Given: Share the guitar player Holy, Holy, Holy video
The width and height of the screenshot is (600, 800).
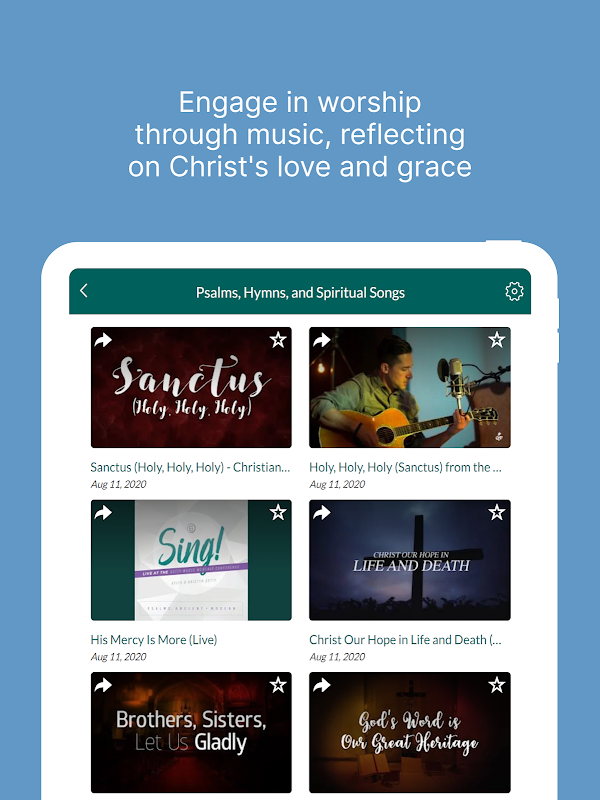Looking at the screenshot, I should (x=321, y=340).
